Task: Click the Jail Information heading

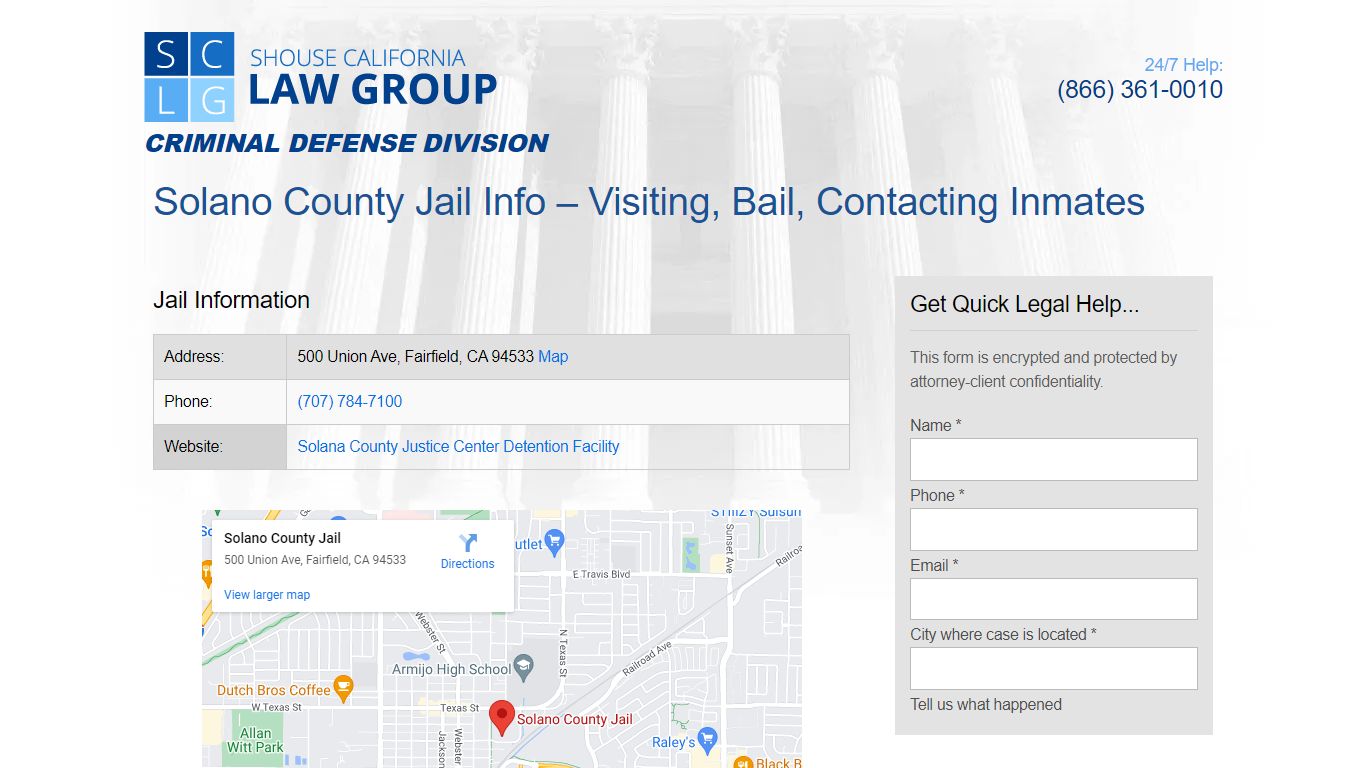Action: [x=231, y=300]
